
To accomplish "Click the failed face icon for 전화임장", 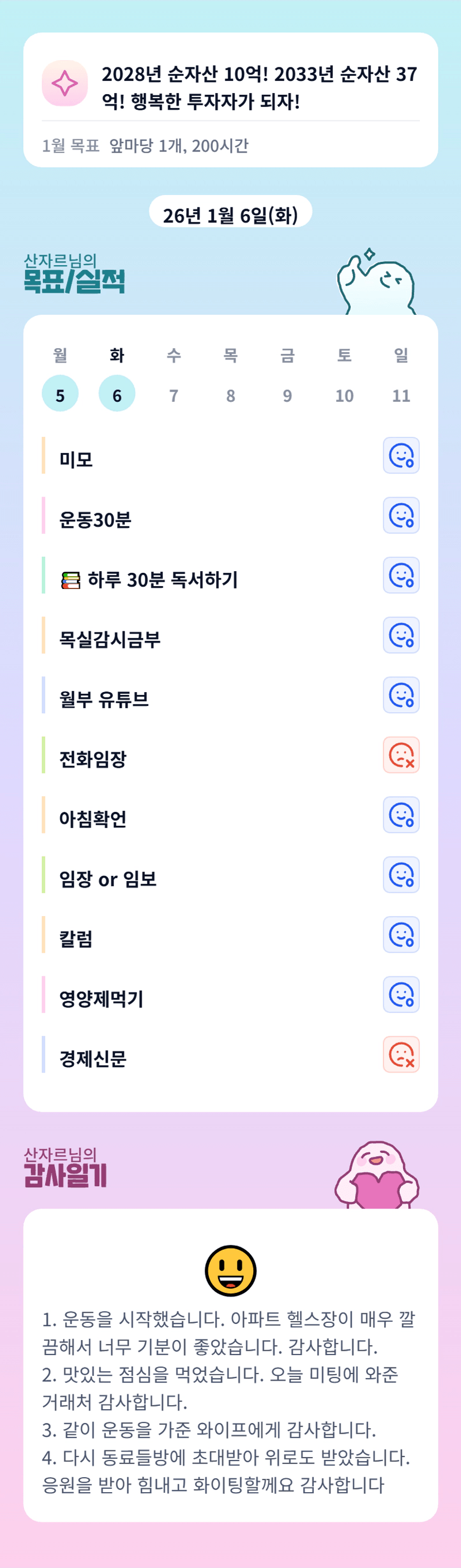I will (401, 755).
